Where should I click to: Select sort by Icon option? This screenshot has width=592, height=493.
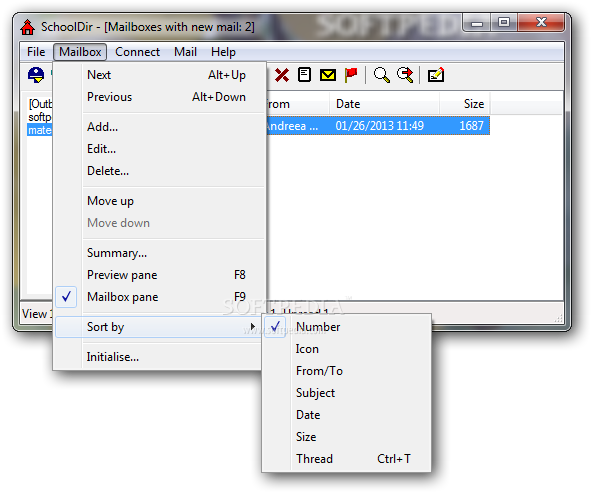[347, 349]
